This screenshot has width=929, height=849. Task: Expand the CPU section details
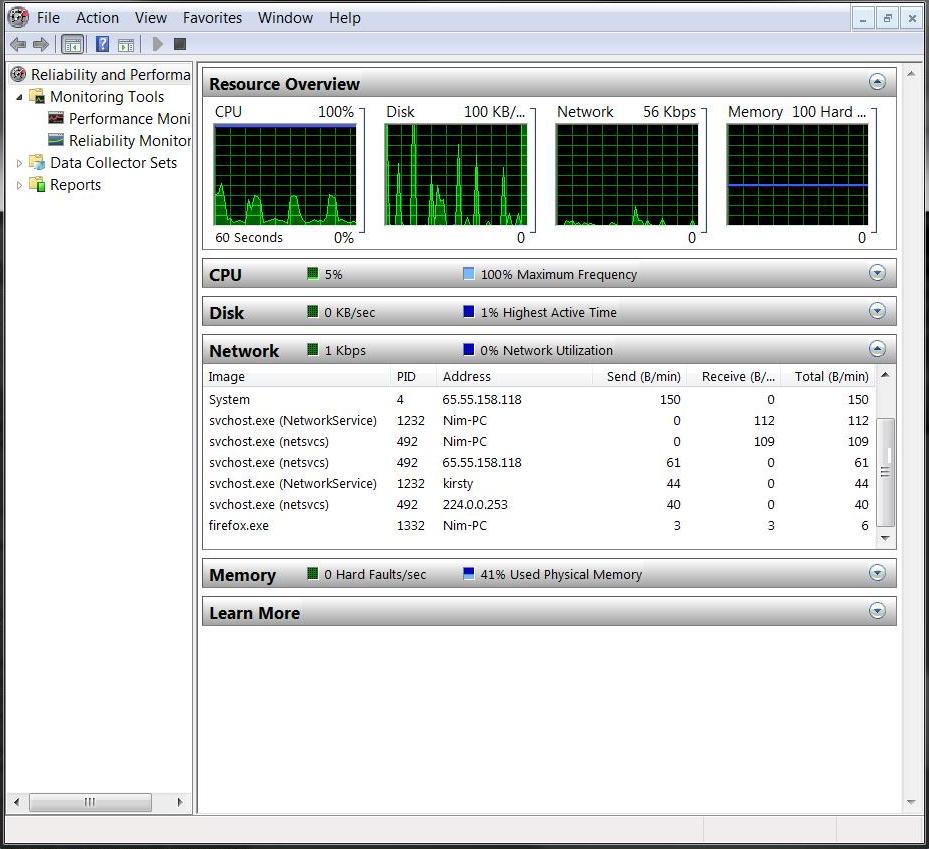point(877,273)
